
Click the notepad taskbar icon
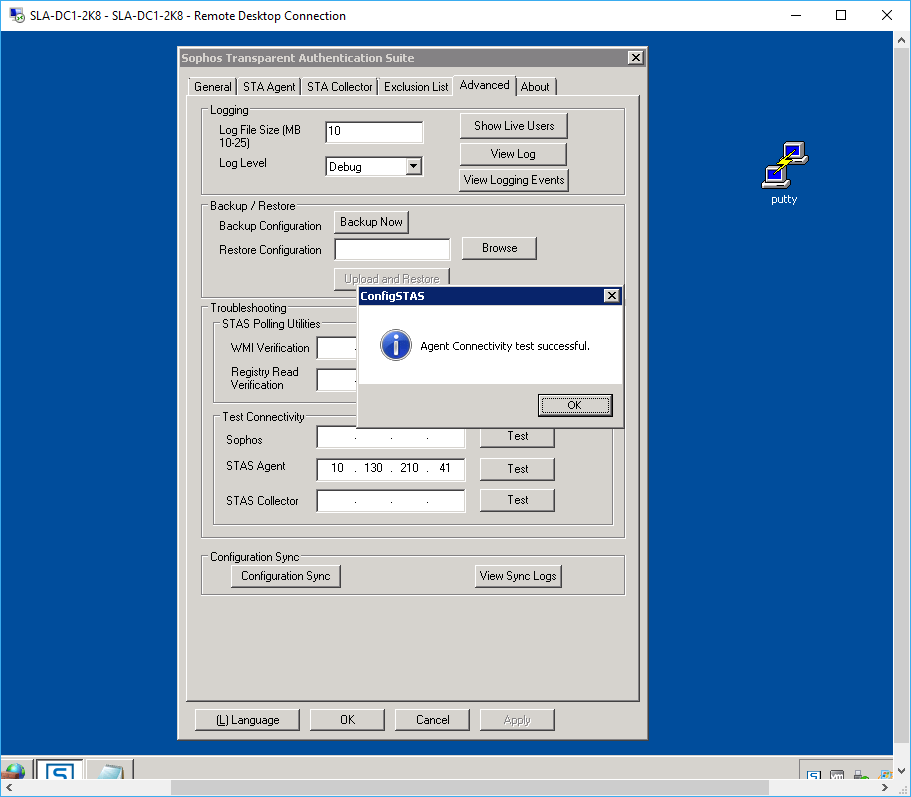pyautogui.click(x=110, y=769)
